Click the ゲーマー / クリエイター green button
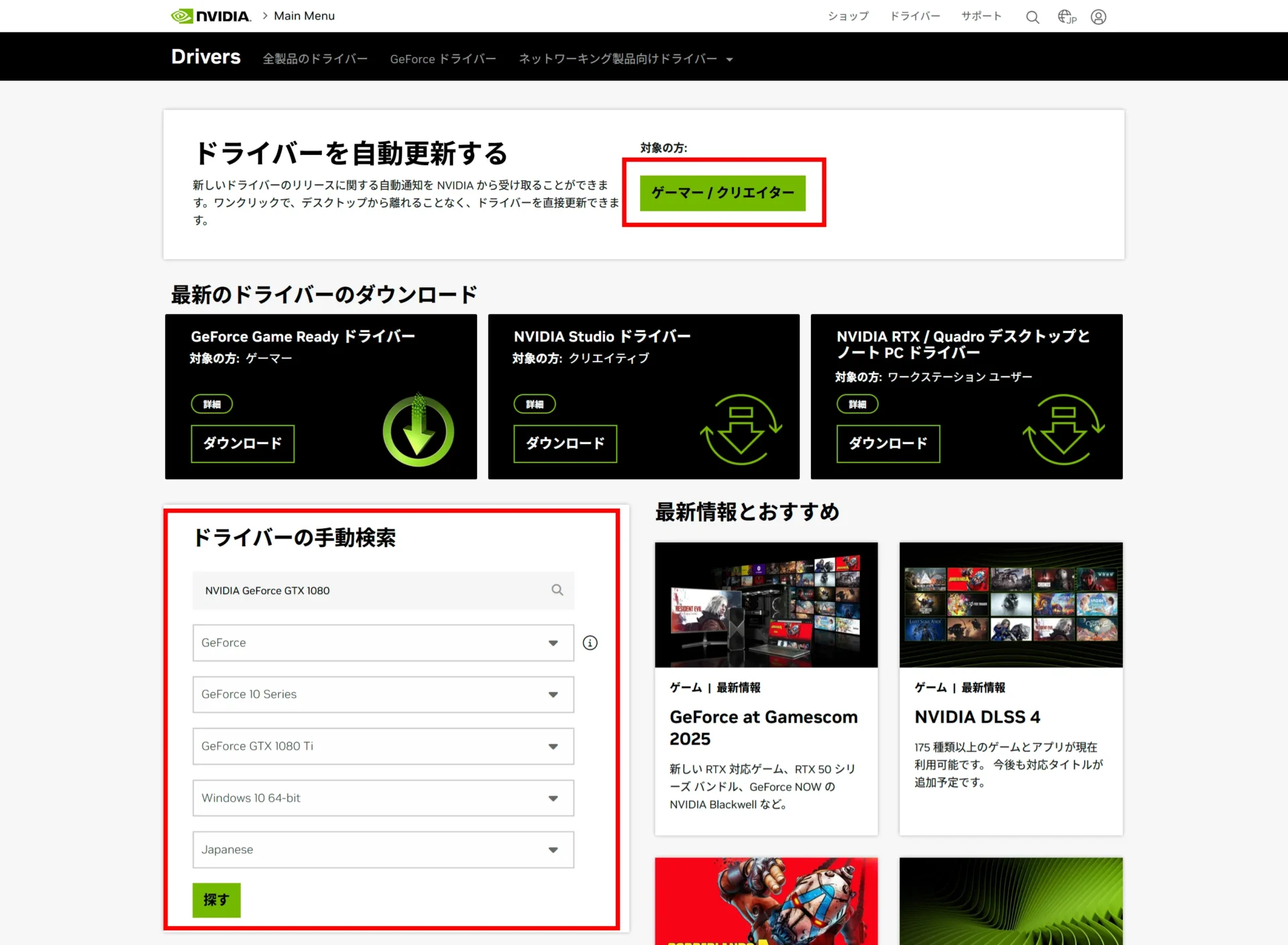This screenshot has width=1288, height=945. (x=722, y=193)
